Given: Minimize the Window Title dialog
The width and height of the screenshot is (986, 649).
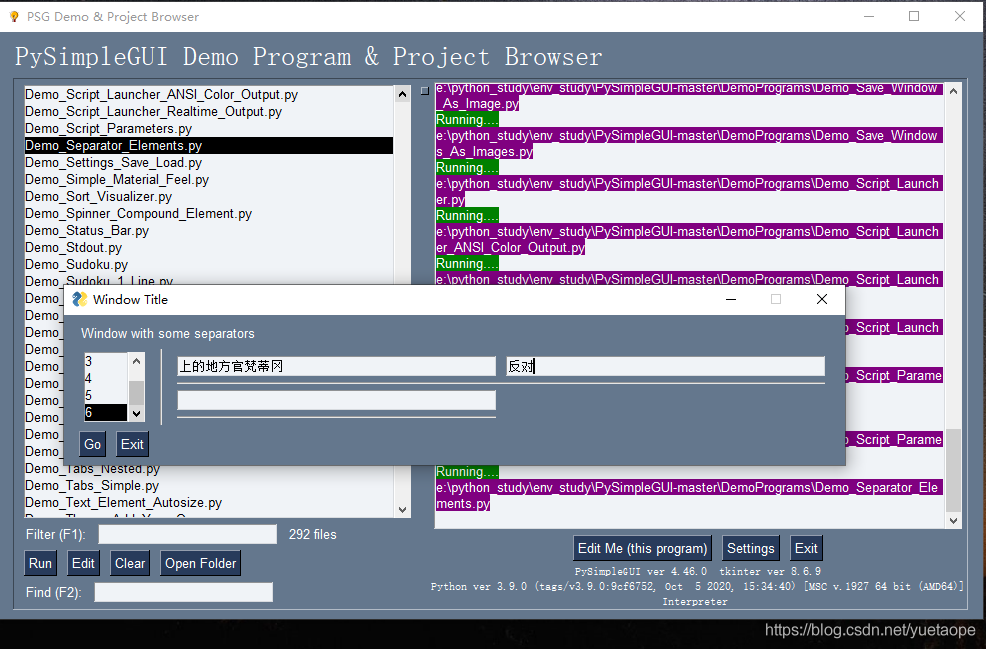Looking at the screenshot, I should click(x=731, y=299).
